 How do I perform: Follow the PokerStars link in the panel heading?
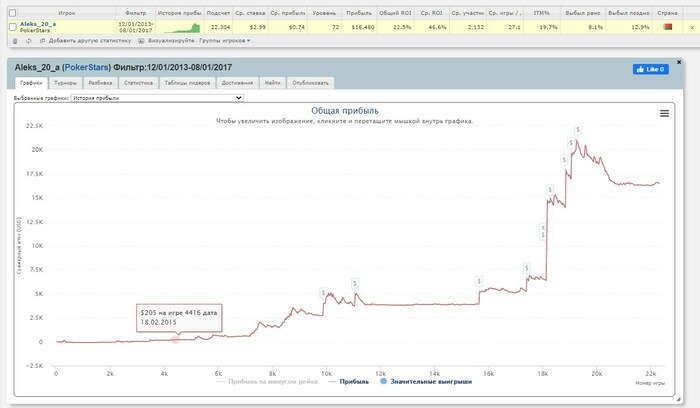[x=87, y=67]
